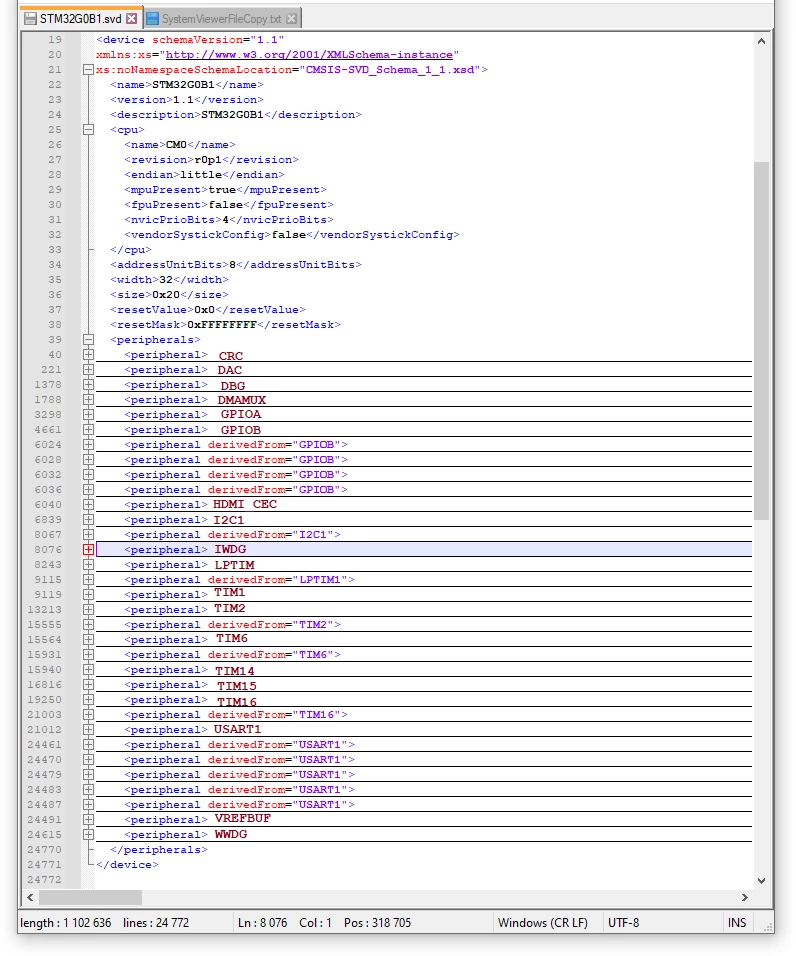Screen dimensions: 796x956
Task: Click the horizontal scrollbar left arrow
Action: (30, 897)
